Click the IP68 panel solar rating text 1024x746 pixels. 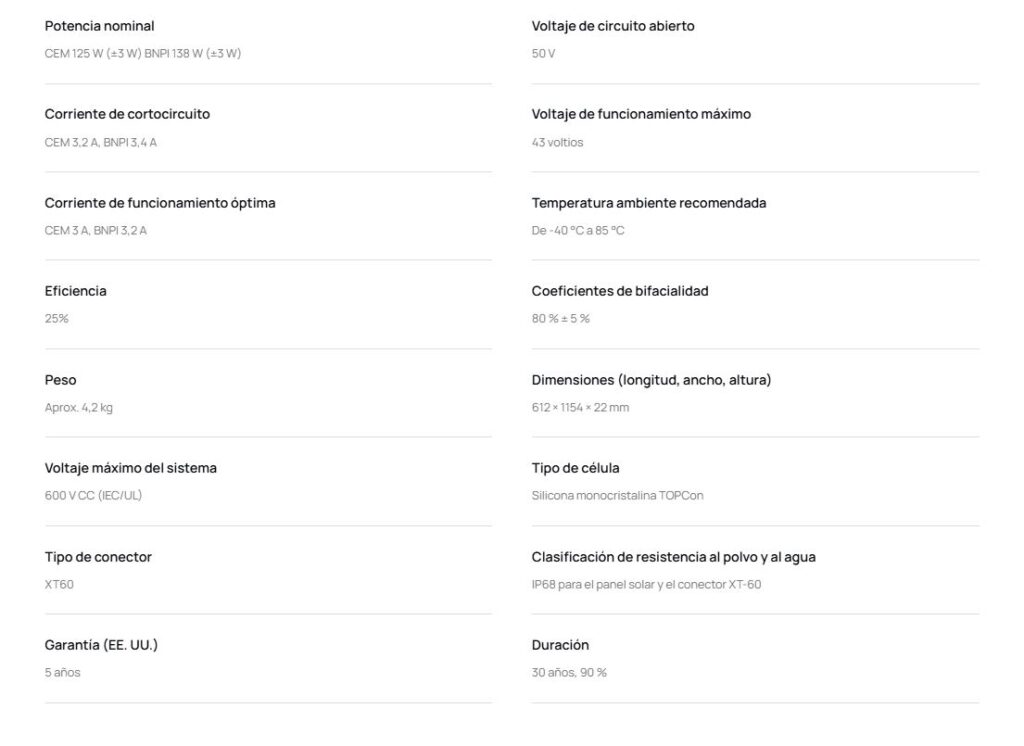coord(646,585)
